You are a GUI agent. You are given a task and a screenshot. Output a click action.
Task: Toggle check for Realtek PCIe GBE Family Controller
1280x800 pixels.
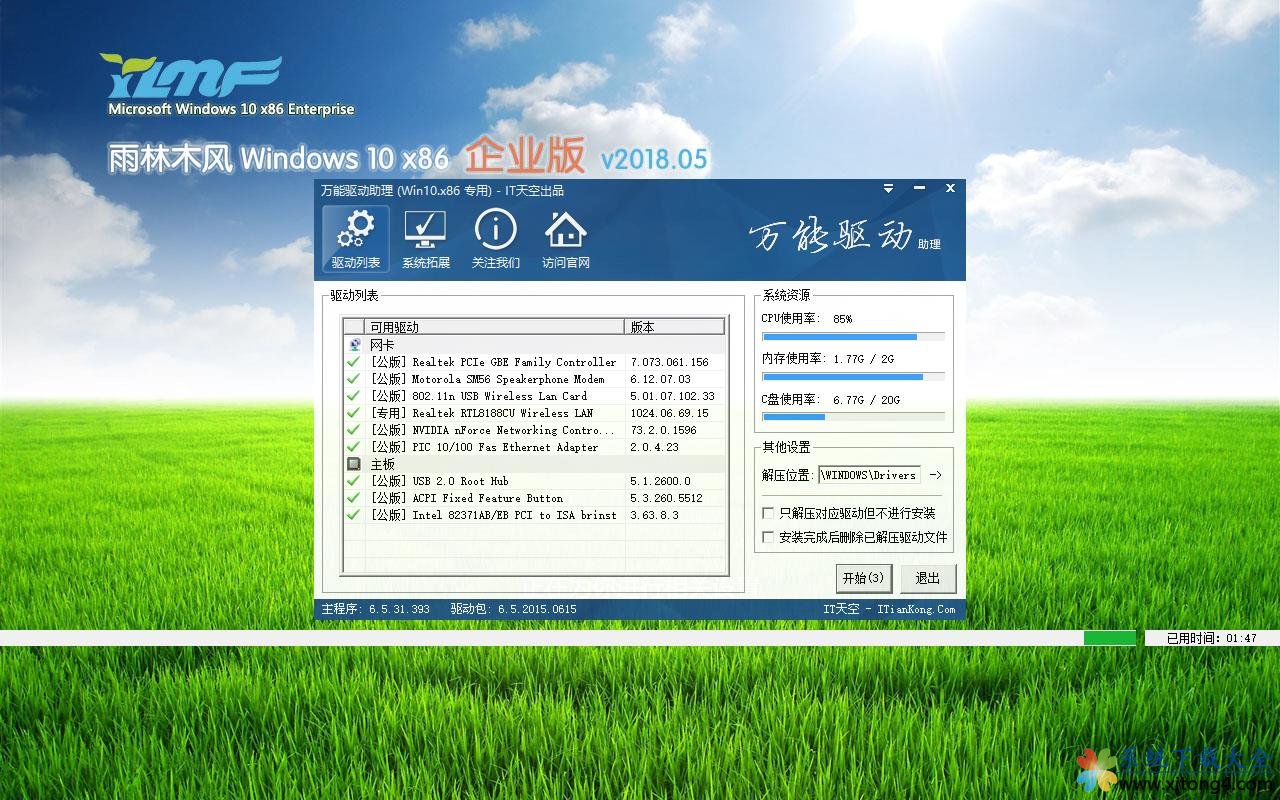pos(353,362)
